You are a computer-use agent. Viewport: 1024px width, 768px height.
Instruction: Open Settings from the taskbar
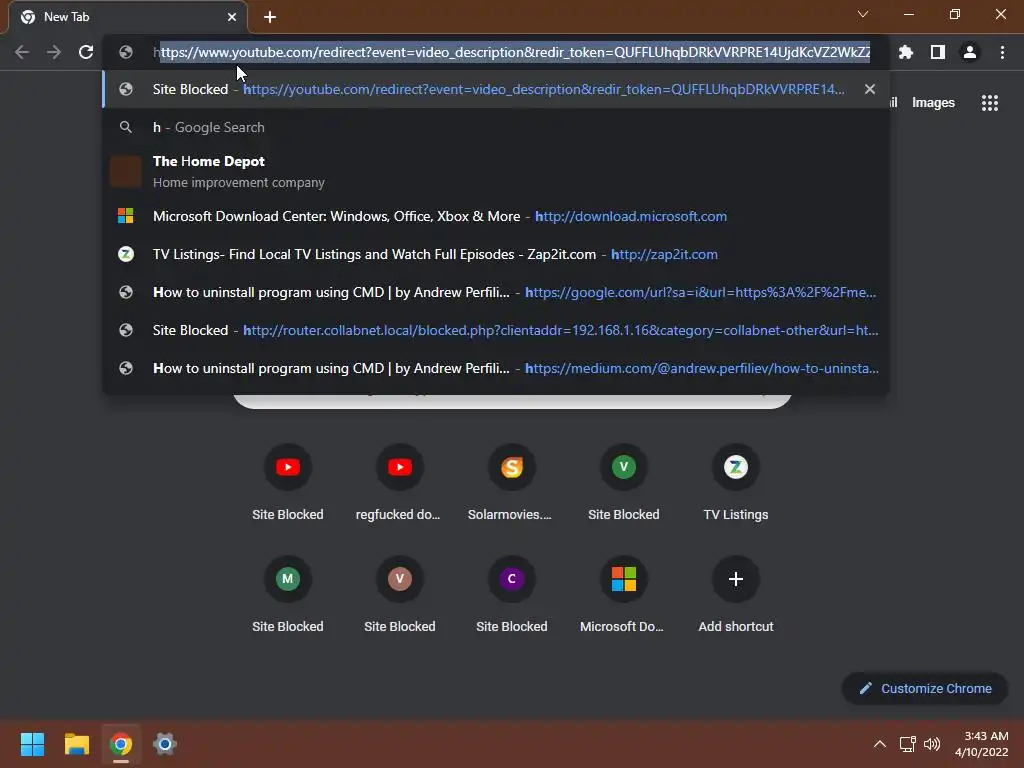click(165, 744)
